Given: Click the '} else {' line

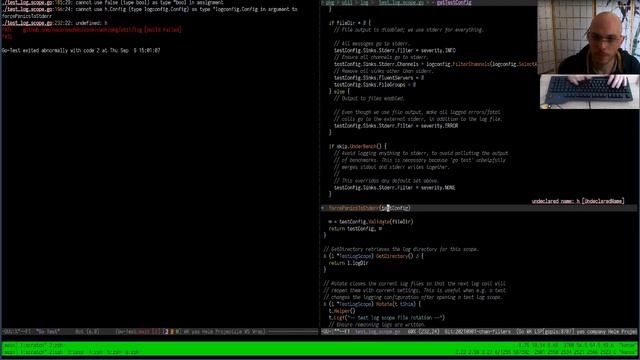Looking at the screenshot, I should click(339, 92).
